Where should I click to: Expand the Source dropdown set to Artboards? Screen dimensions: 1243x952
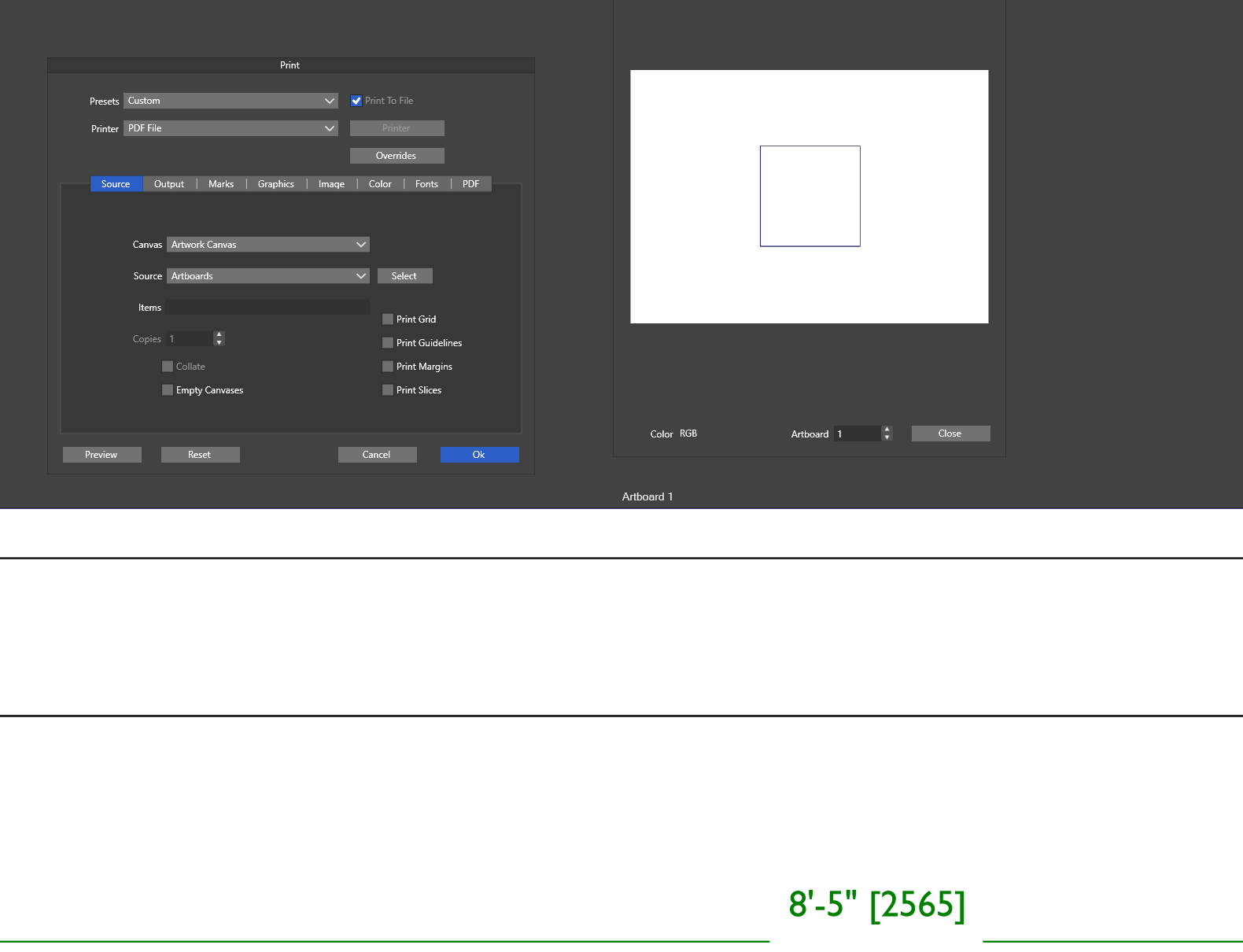coord(267,276)
